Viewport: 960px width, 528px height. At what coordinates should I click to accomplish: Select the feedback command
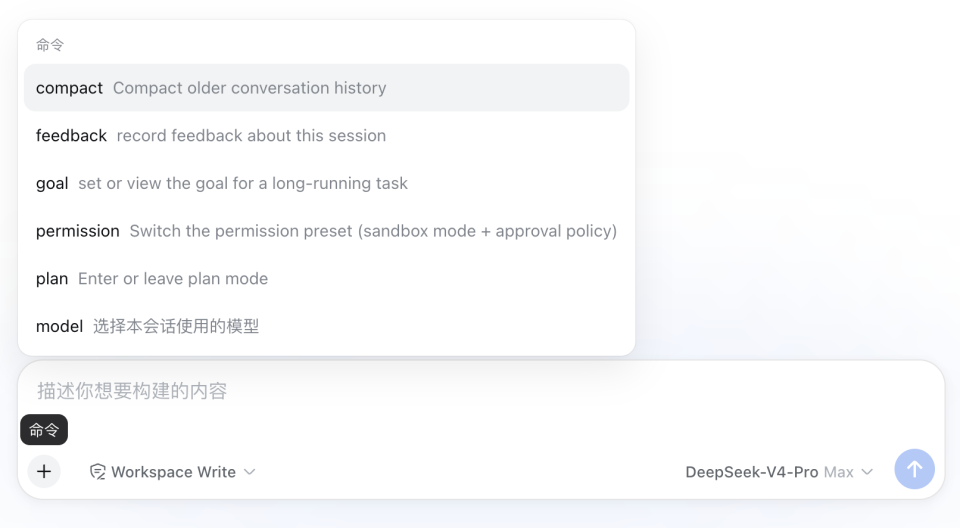point(326,135)
